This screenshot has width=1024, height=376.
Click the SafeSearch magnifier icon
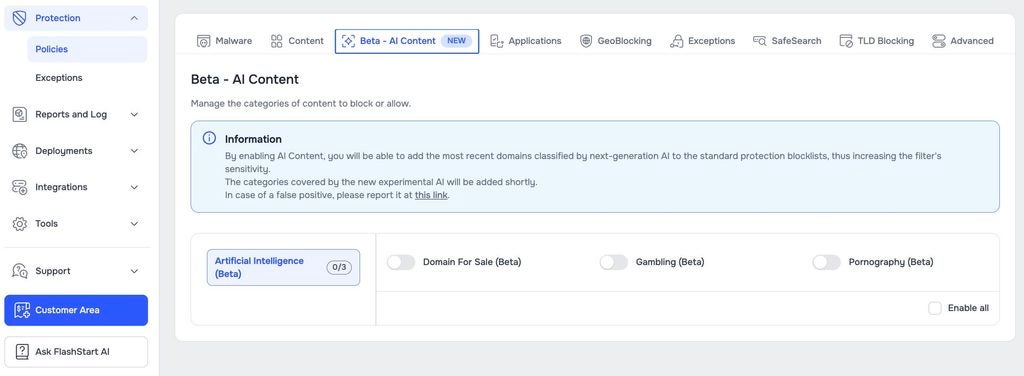760,41
